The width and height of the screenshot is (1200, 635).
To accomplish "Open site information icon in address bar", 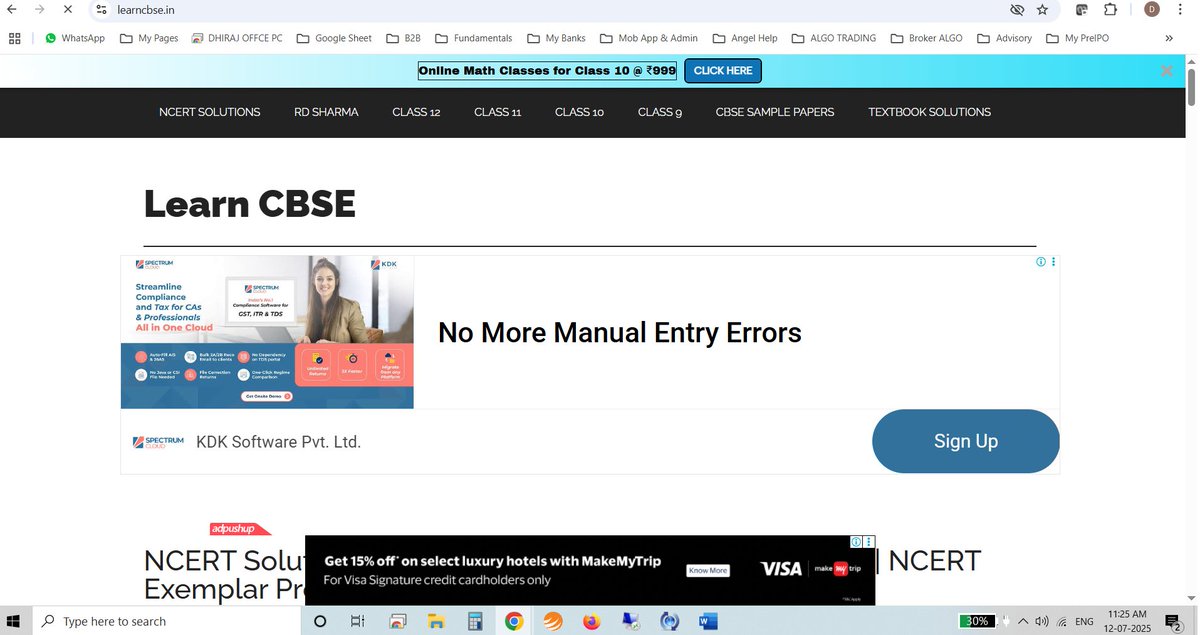I will tap(101, 9).
